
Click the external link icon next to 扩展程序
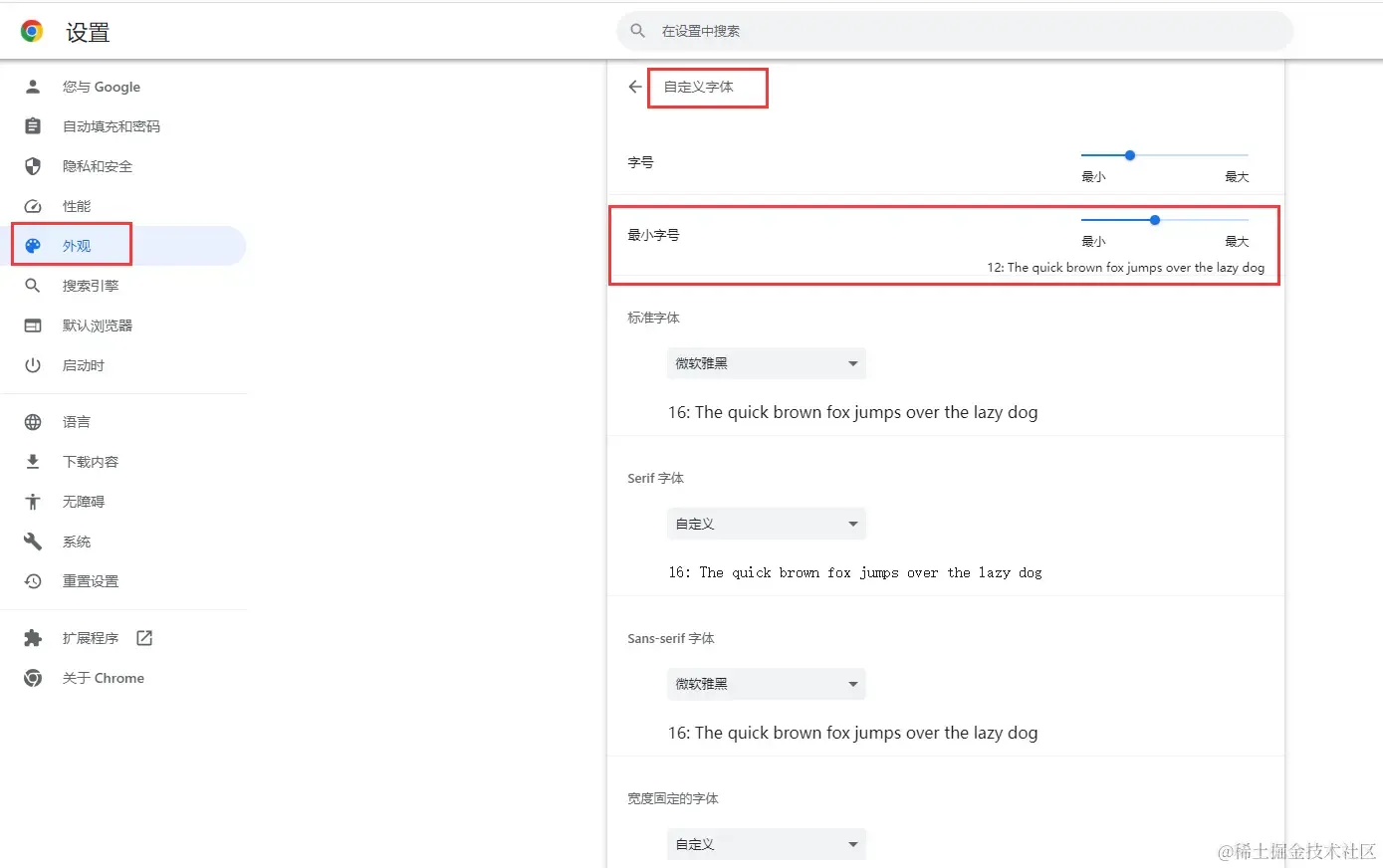pyautogui.click(x=144, y=638)
